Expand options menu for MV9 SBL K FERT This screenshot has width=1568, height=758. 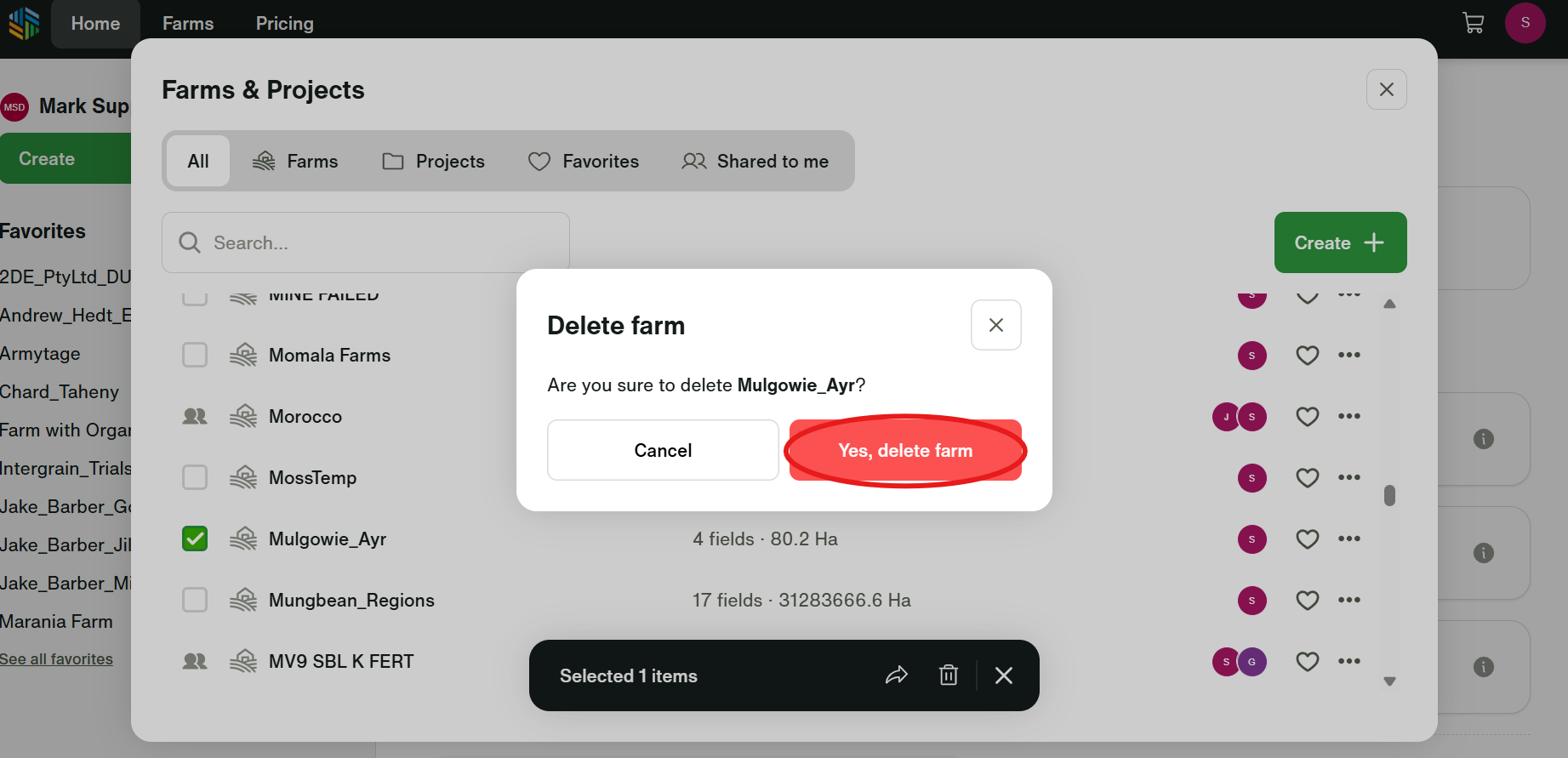click(1349, 661)
